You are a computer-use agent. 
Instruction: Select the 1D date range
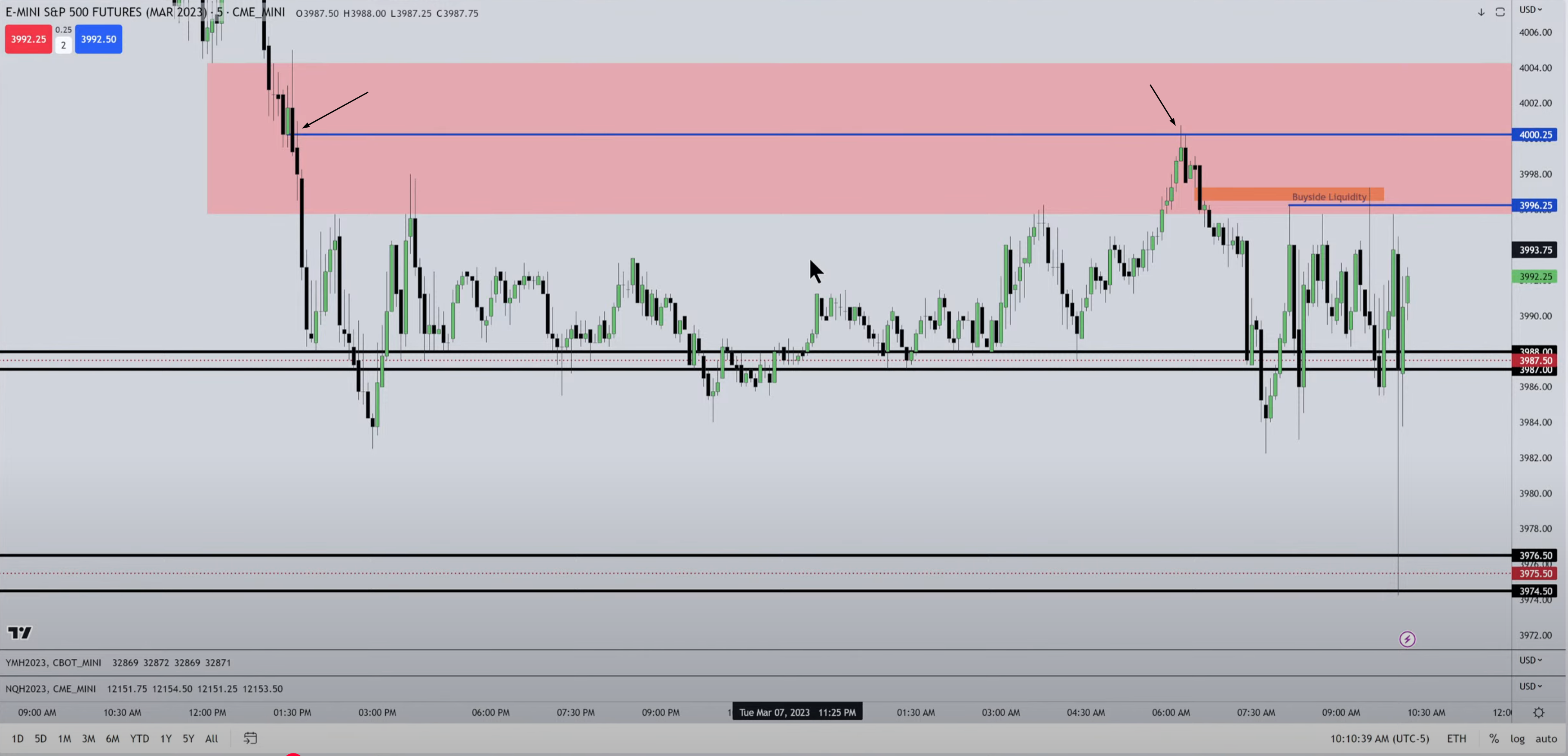[18, 738]
